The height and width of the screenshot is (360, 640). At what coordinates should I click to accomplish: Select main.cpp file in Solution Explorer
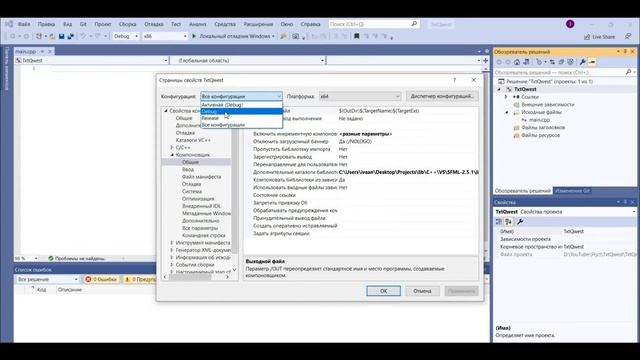point(539,120)
